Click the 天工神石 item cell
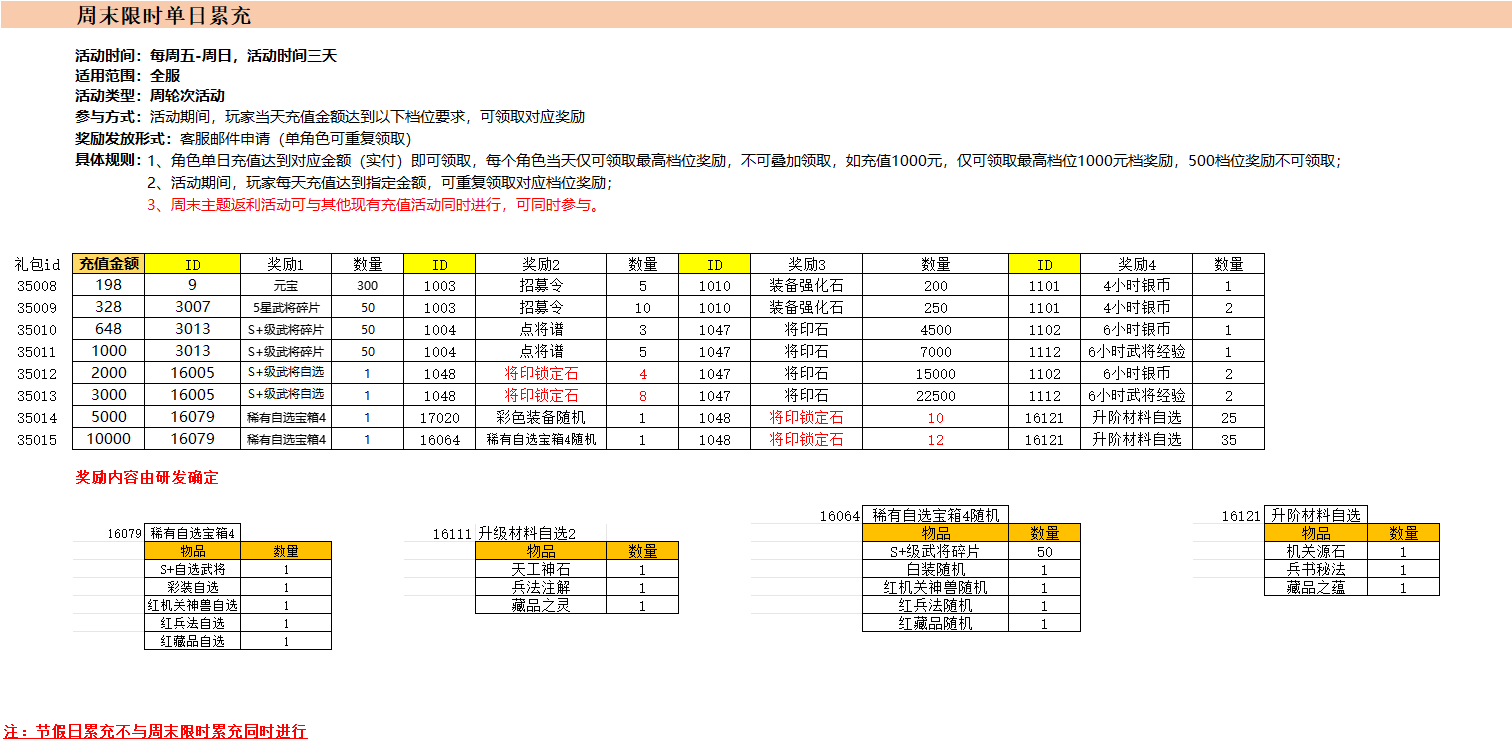Viewport: 1512px width, 740px height. point(540,569)
